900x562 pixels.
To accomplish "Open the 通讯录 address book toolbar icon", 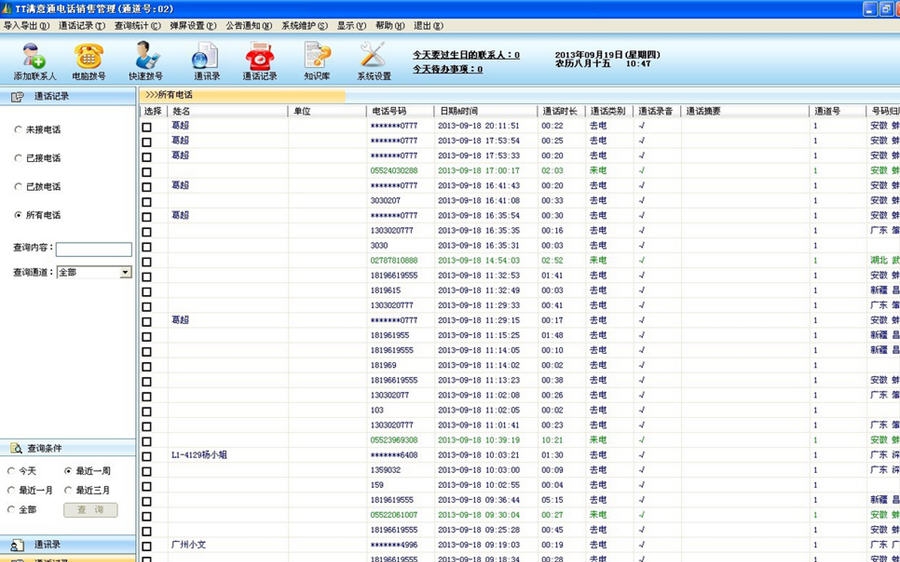I will [x=206, y=58].
